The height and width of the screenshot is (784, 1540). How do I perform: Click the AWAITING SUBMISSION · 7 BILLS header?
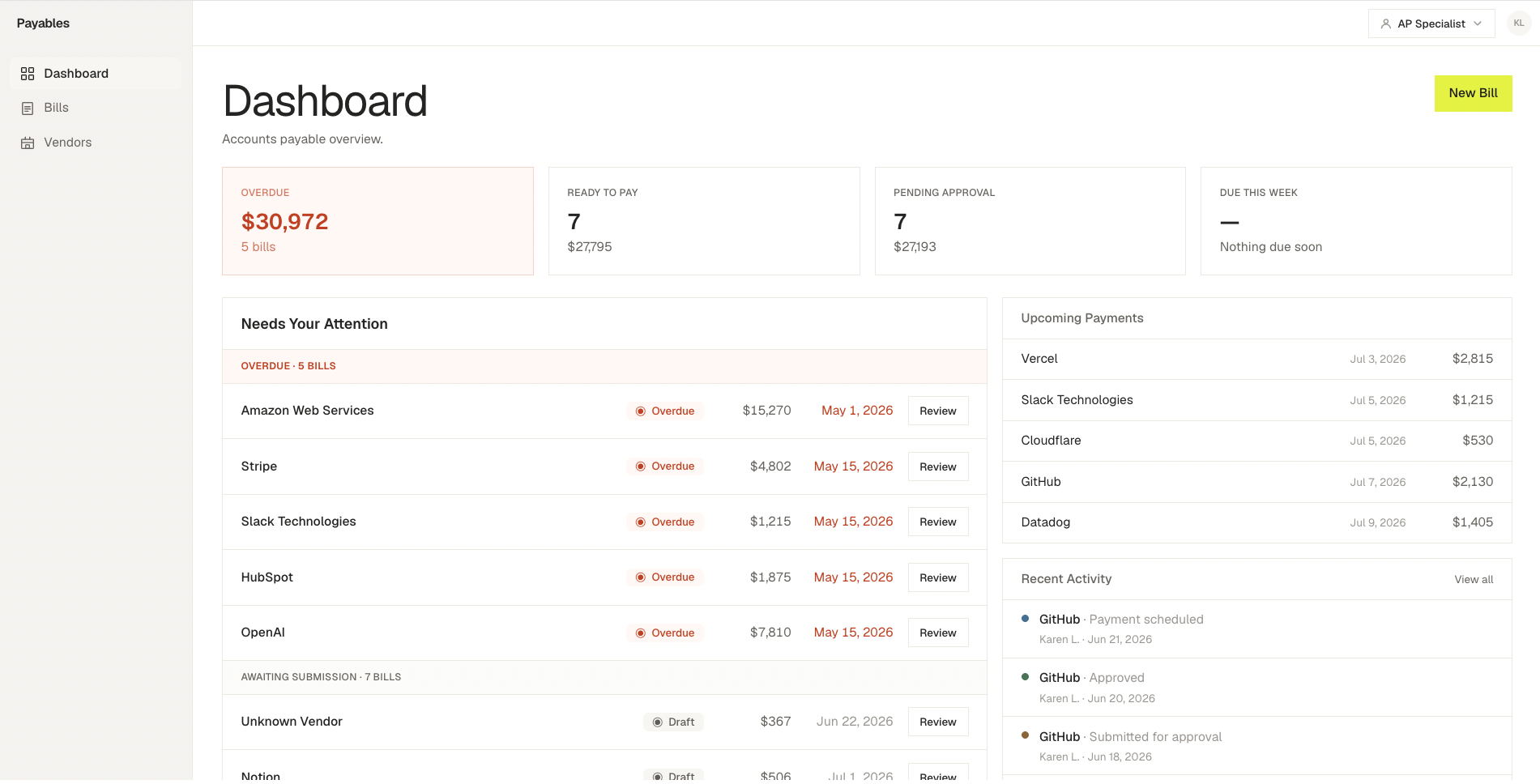click(x=604, y=677)
